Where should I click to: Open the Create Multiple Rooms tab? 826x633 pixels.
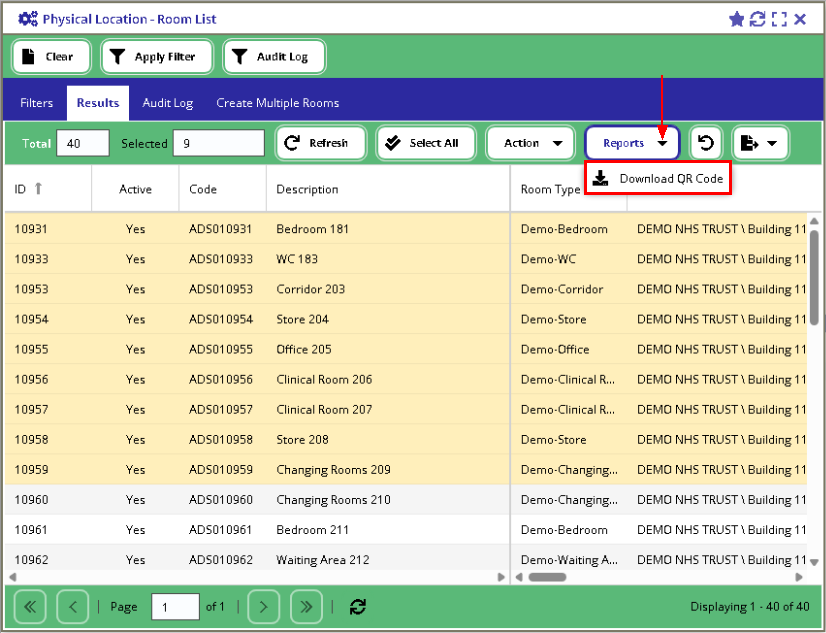[x=277, y=103]
